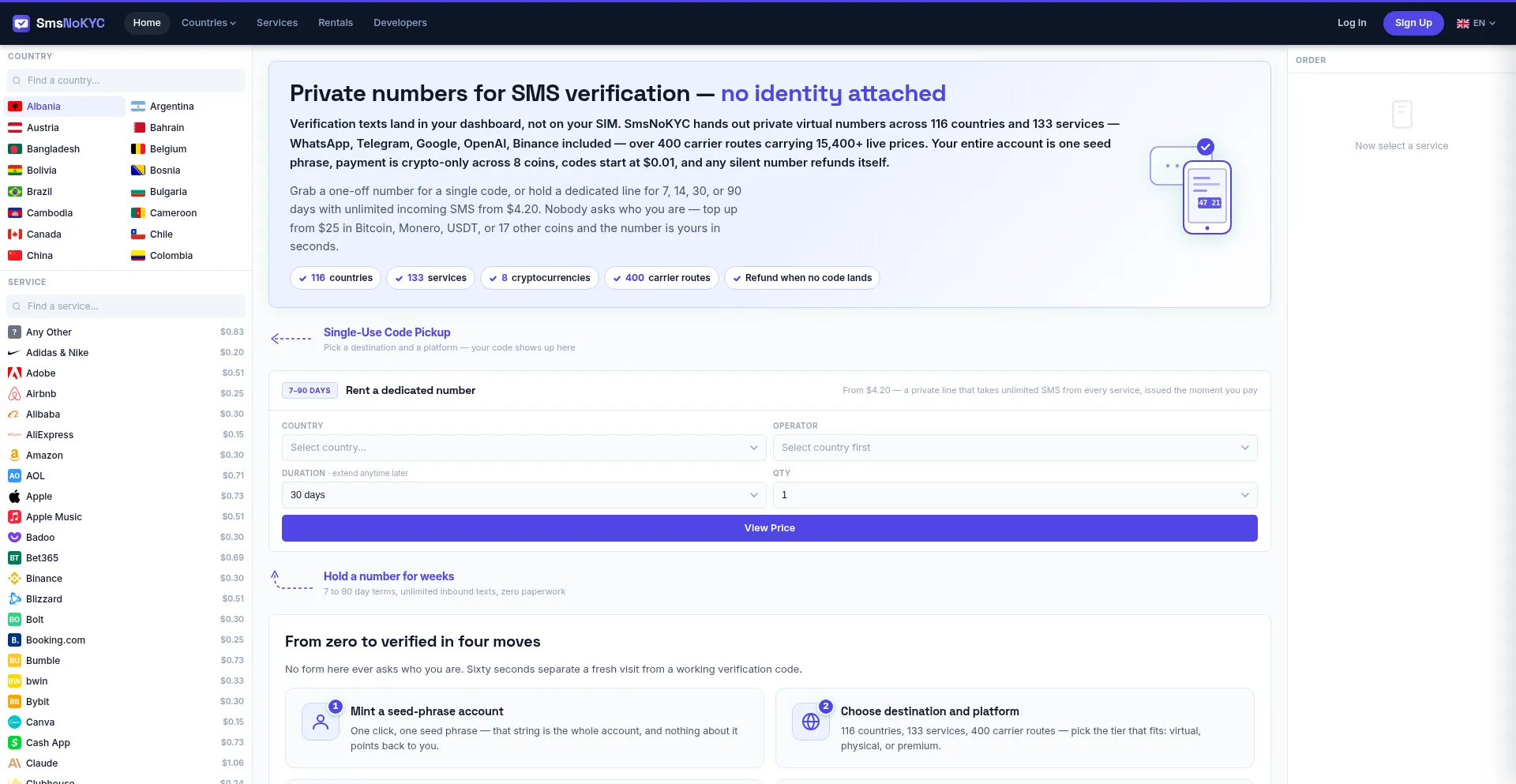Choose the AOL service row
The width and height of the screenshot is (1516, 784).
pos(126,476)
